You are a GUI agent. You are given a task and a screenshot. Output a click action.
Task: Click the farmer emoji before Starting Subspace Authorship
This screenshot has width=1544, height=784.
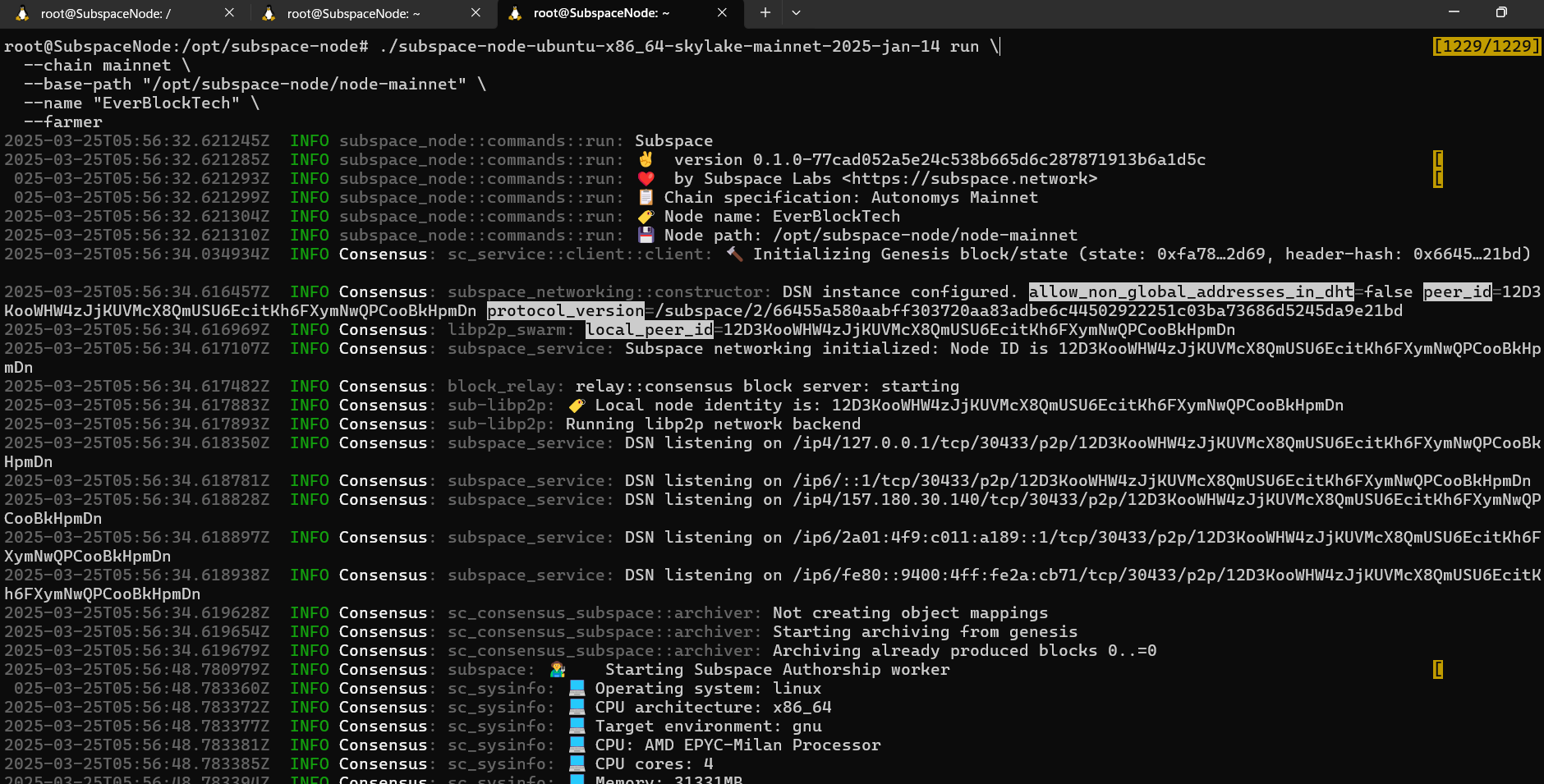(x=558, y=669)
